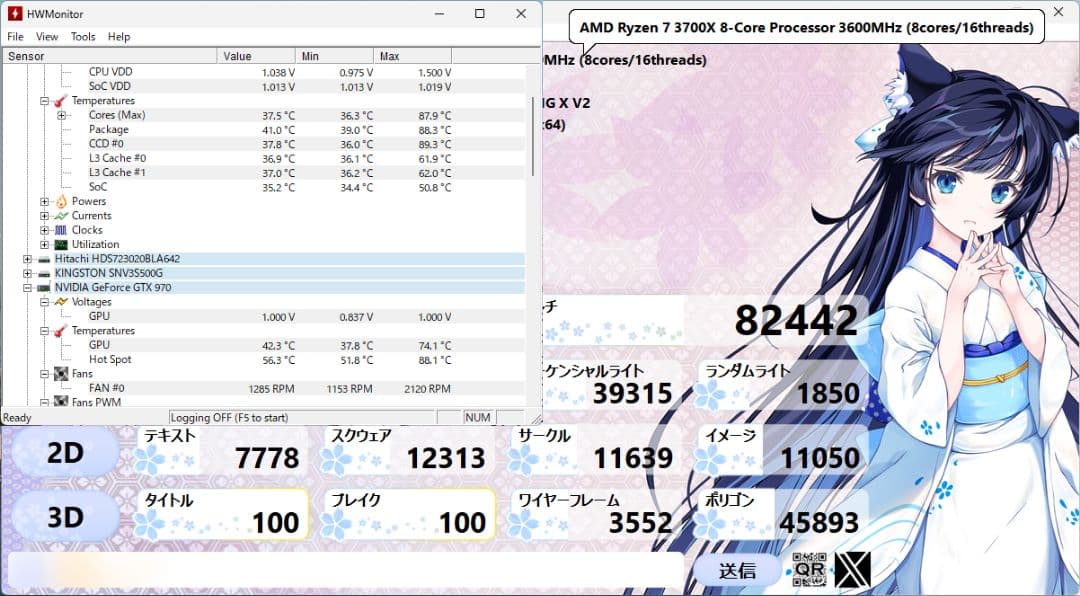This screenshot has width=1080, height=596.
Task: Select the SoC VDD voltage row
Action: [264, 86]
